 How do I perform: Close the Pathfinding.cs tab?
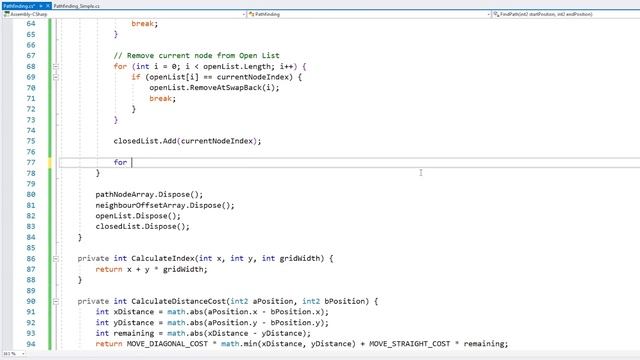tap(47, 6)
